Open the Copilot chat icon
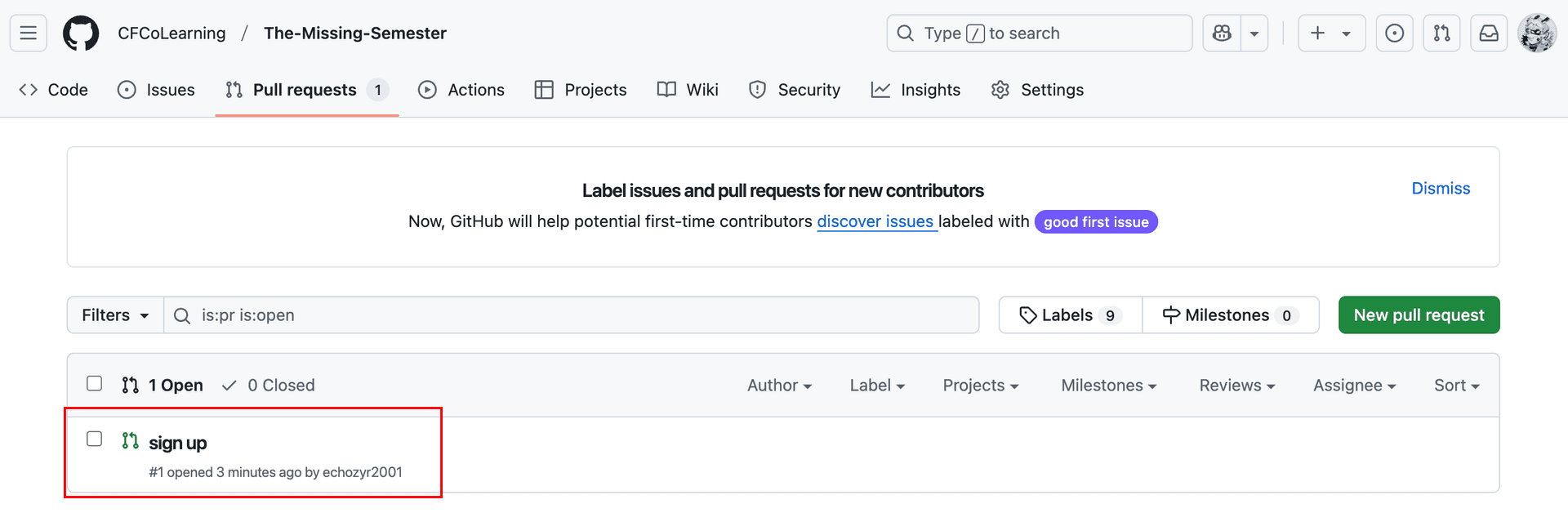The height and width of the screenshot is (513, 1568). click(1222, 33)
